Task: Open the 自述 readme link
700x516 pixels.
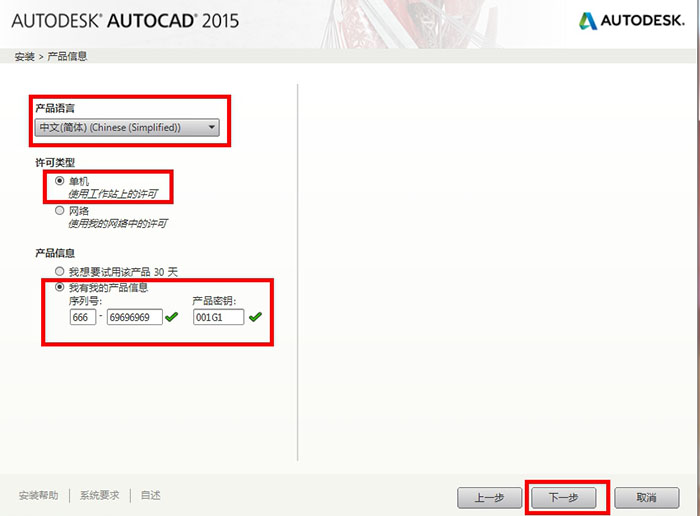Action: 150,495
